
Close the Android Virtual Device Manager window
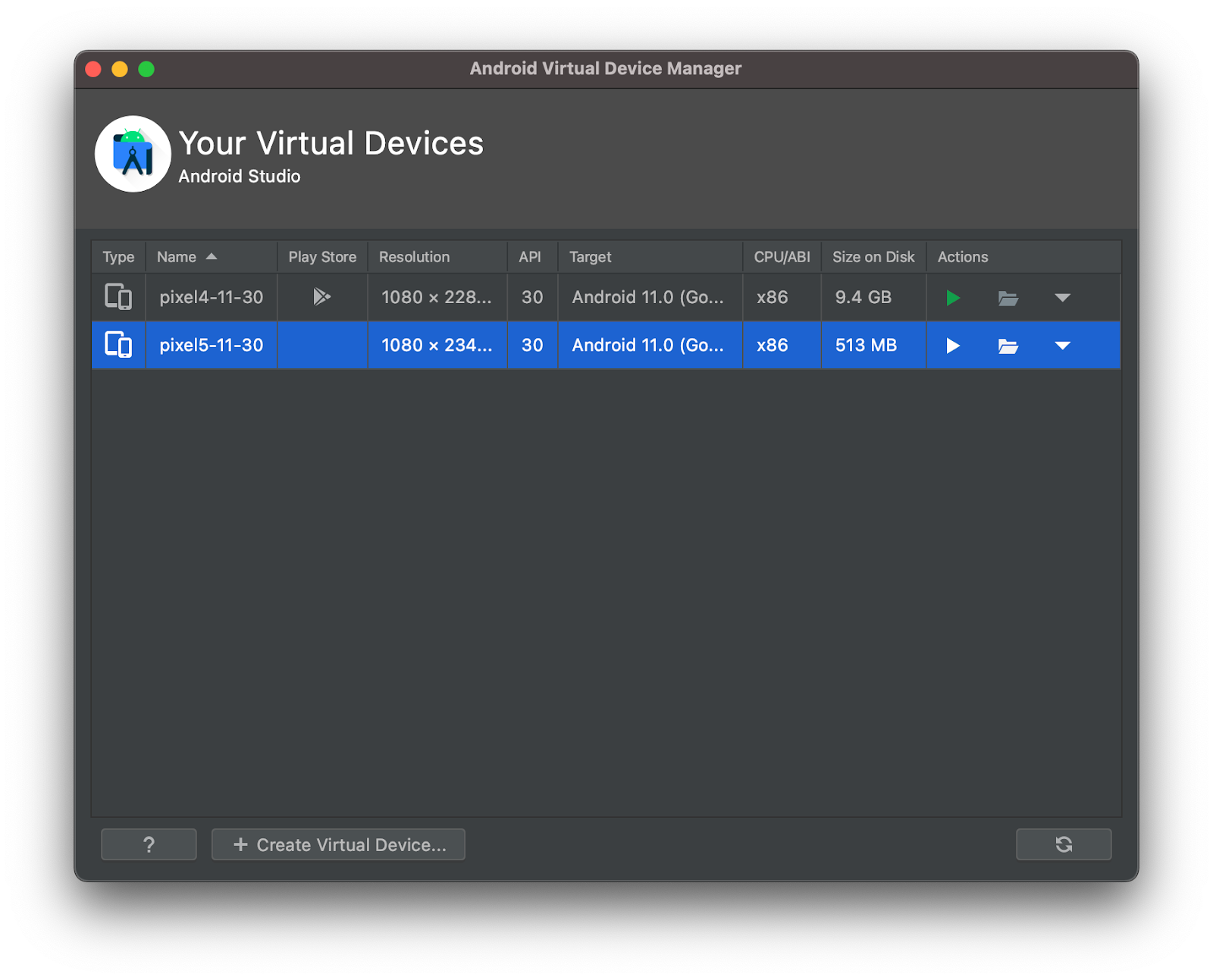pos(93,69)
